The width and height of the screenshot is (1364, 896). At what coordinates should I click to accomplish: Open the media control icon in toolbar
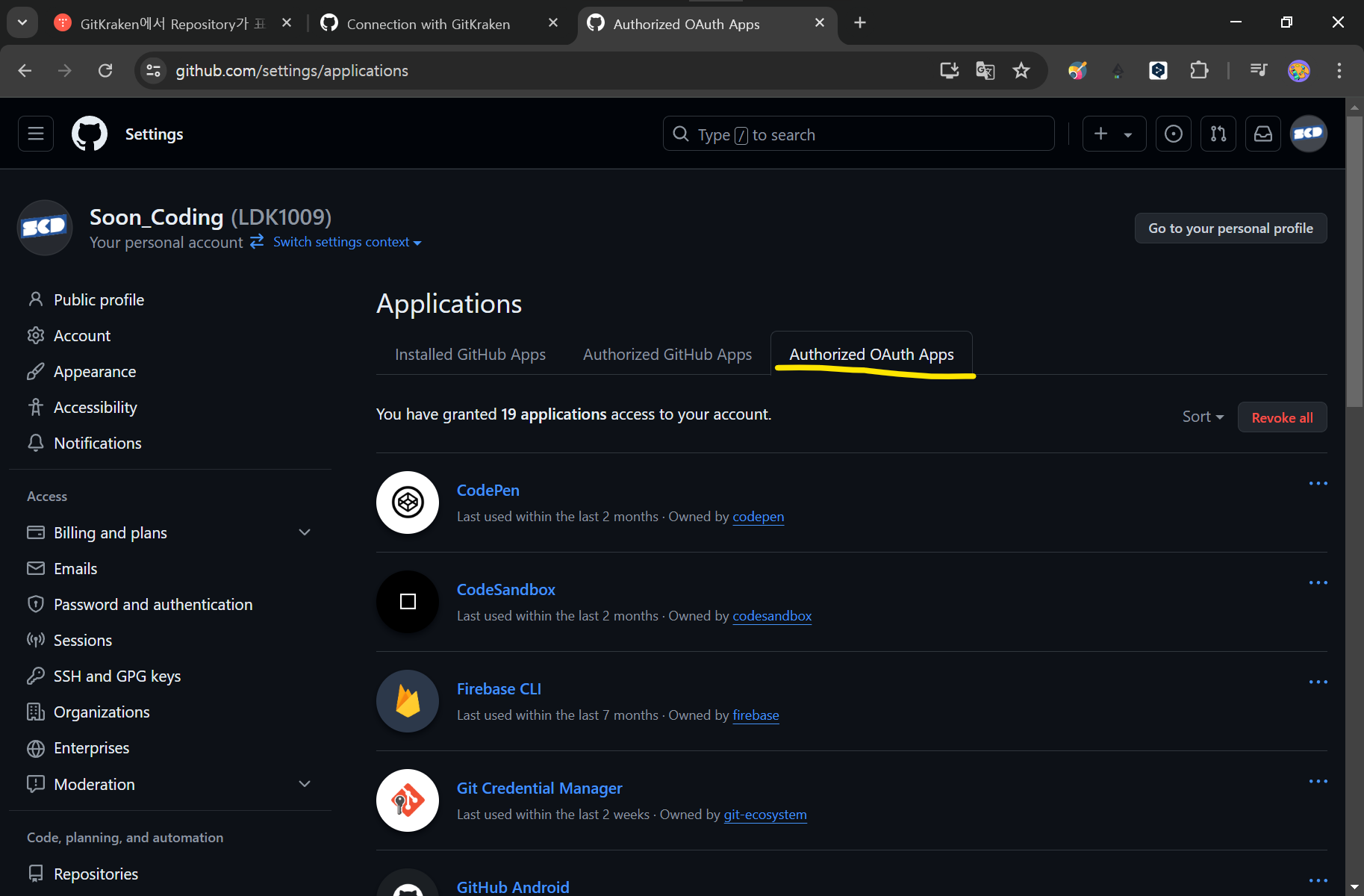[x=1259, y=70]
